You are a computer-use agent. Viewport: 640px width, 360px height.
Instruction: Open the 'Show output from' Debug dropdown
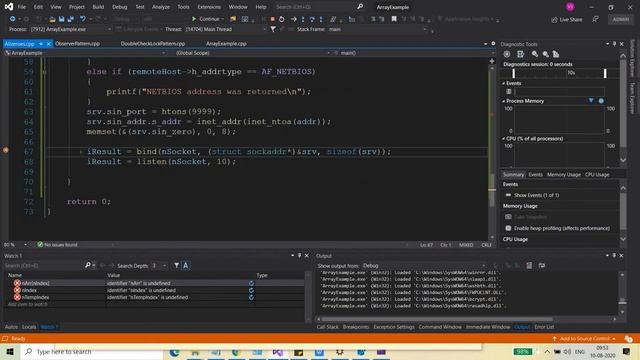point(424,266)
